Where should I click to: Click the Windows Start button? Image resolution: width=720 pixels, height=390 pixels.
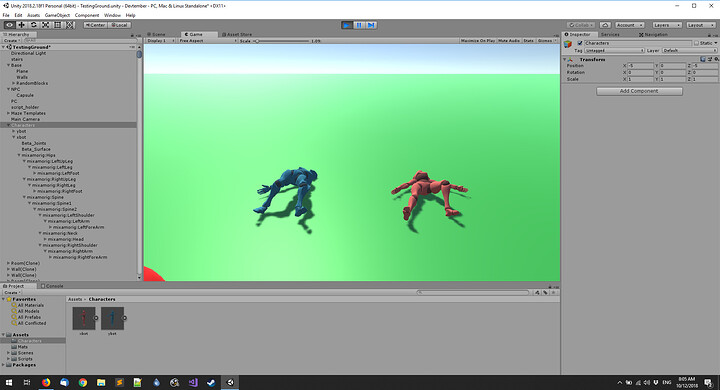coord(9,382)
